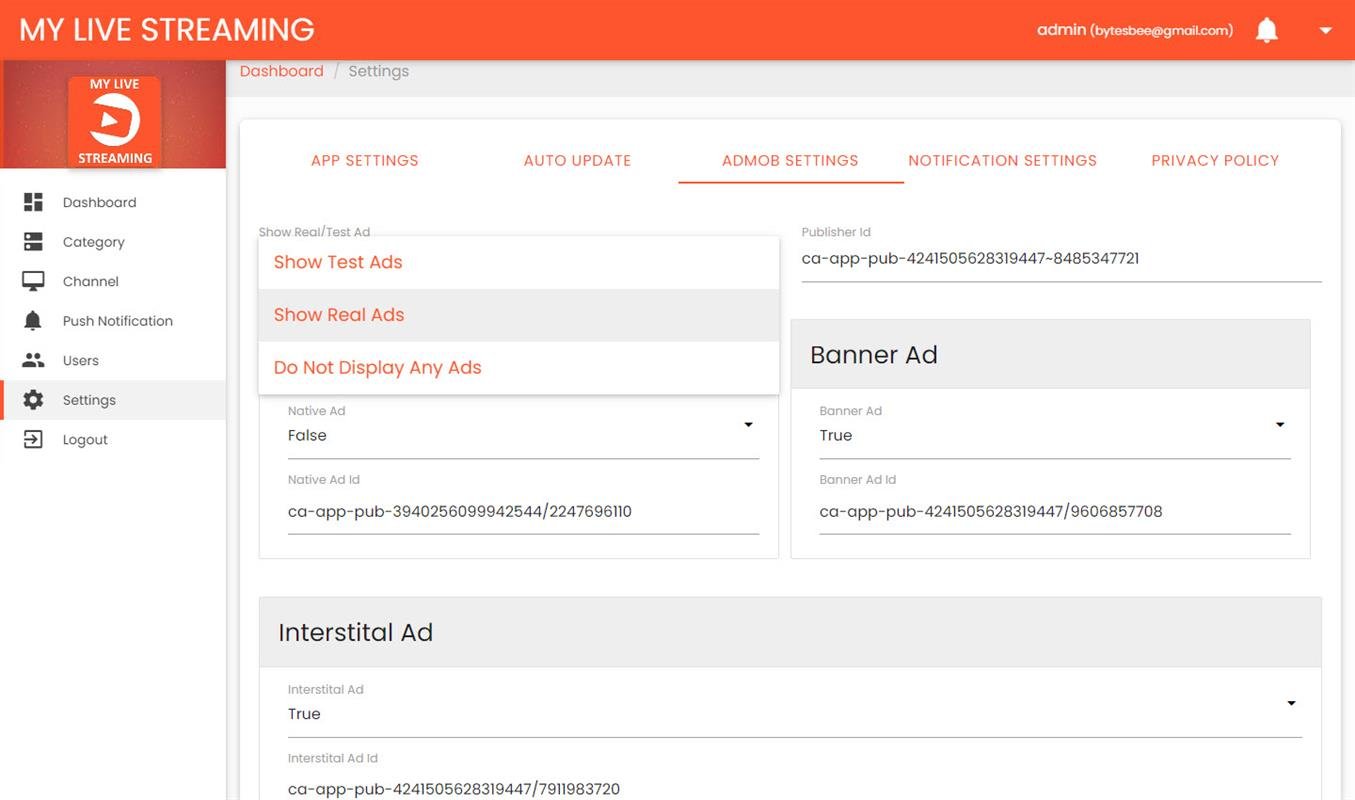Open the Dashboard page from the sidebar
This screenshot has width=1355, height=800.
[x=33, y=201]
